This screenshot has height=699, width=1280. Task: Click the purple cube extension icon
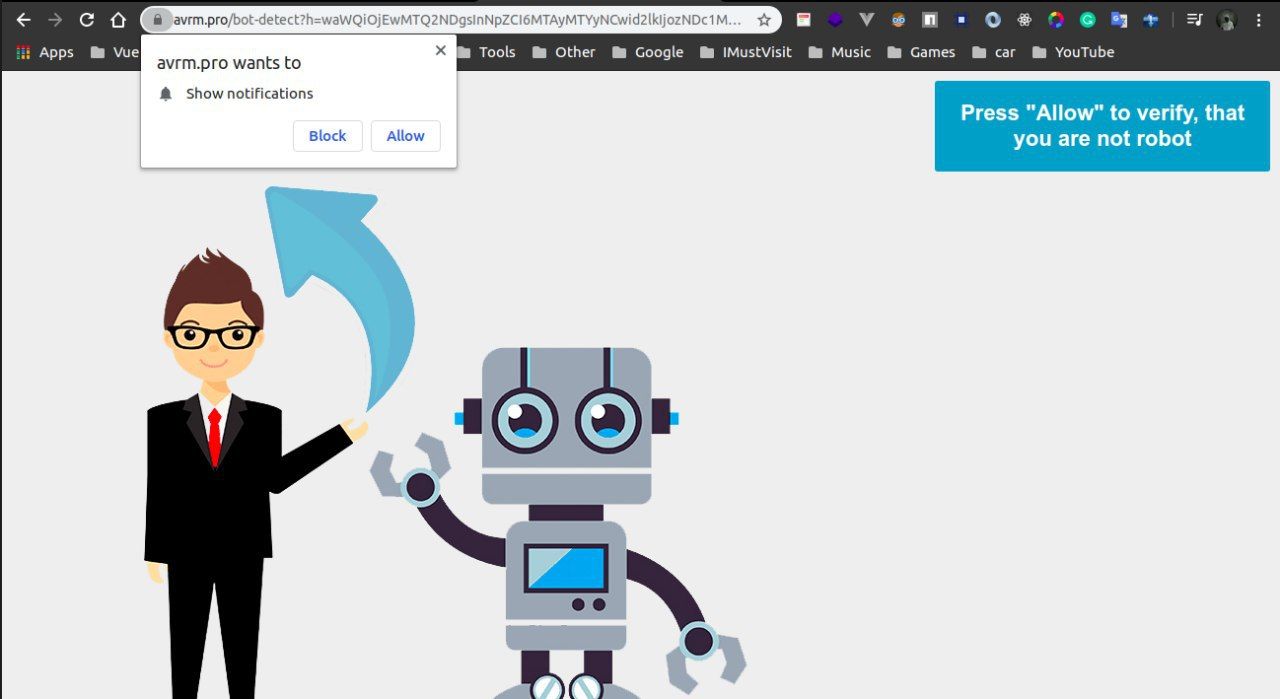point(834,19)
